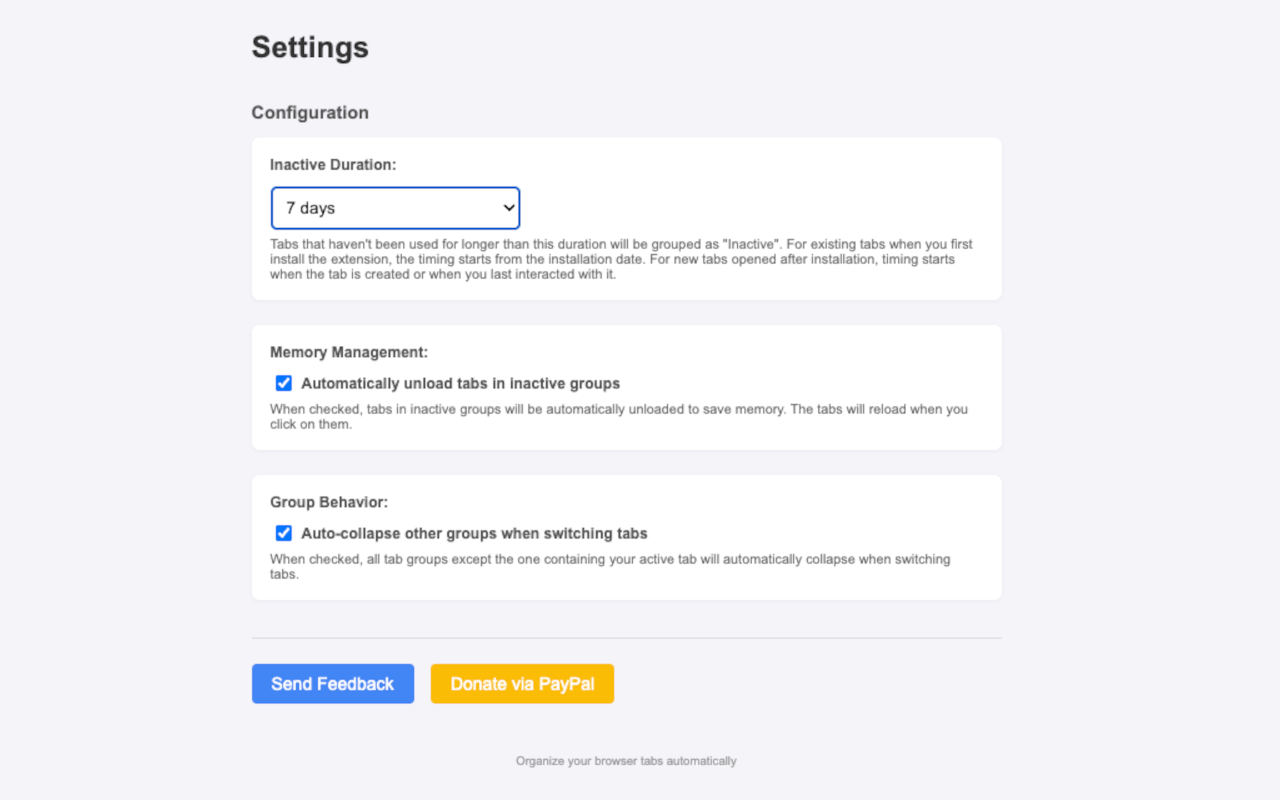This screenshot has height=800, width=1280.
Task: Uncheck automatically unload tabs in inactive groups
Action: [x=283, y=383]
